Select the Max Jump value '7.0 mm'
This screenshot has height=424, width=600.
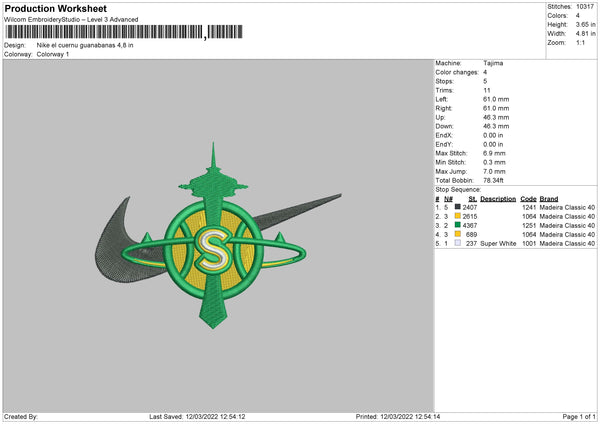[494, 171]
